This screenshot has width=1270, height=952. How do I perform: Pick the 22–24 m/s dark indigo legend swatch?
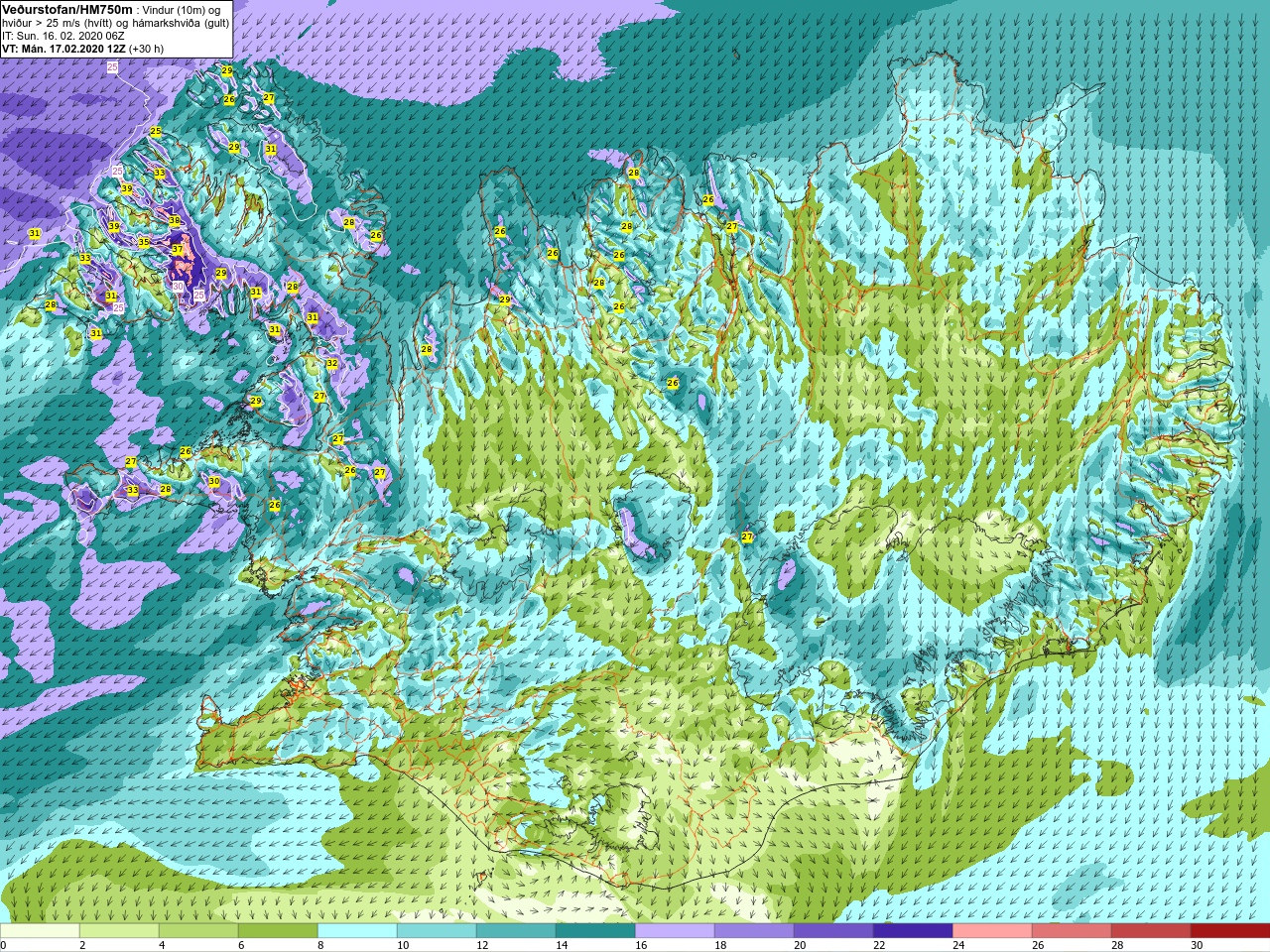click(x=913, y=930)
